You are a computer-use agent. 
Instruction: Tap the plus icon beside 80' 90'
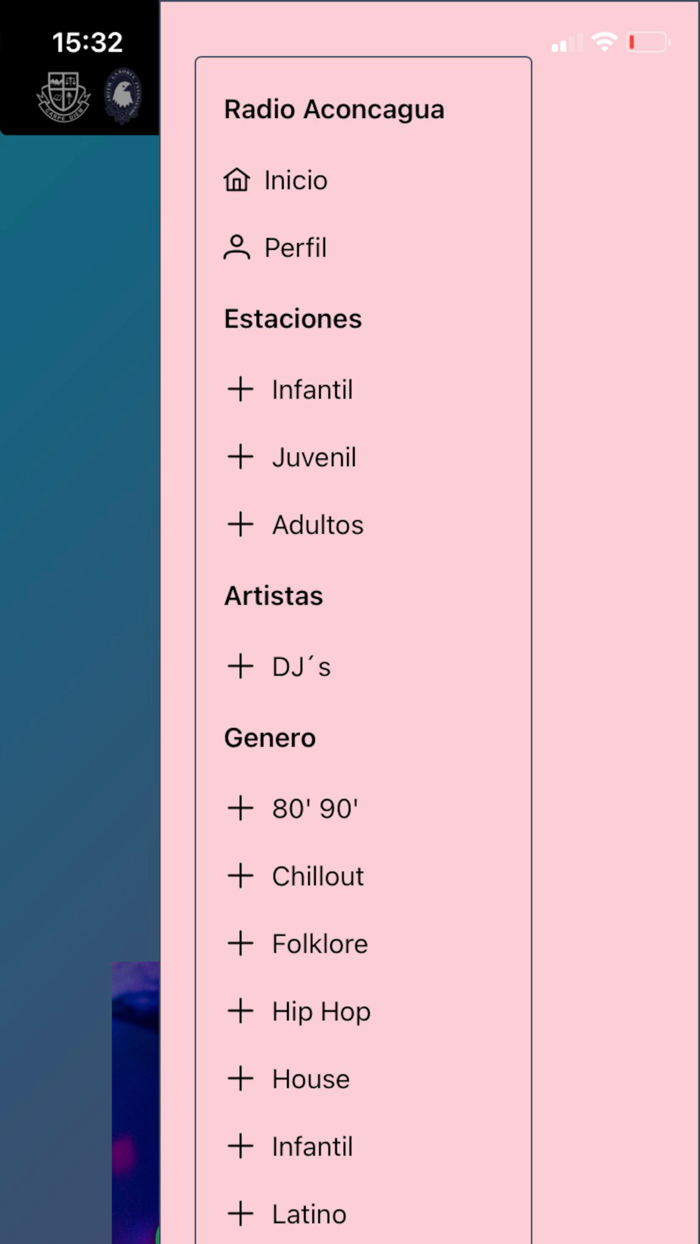point(240,808)
